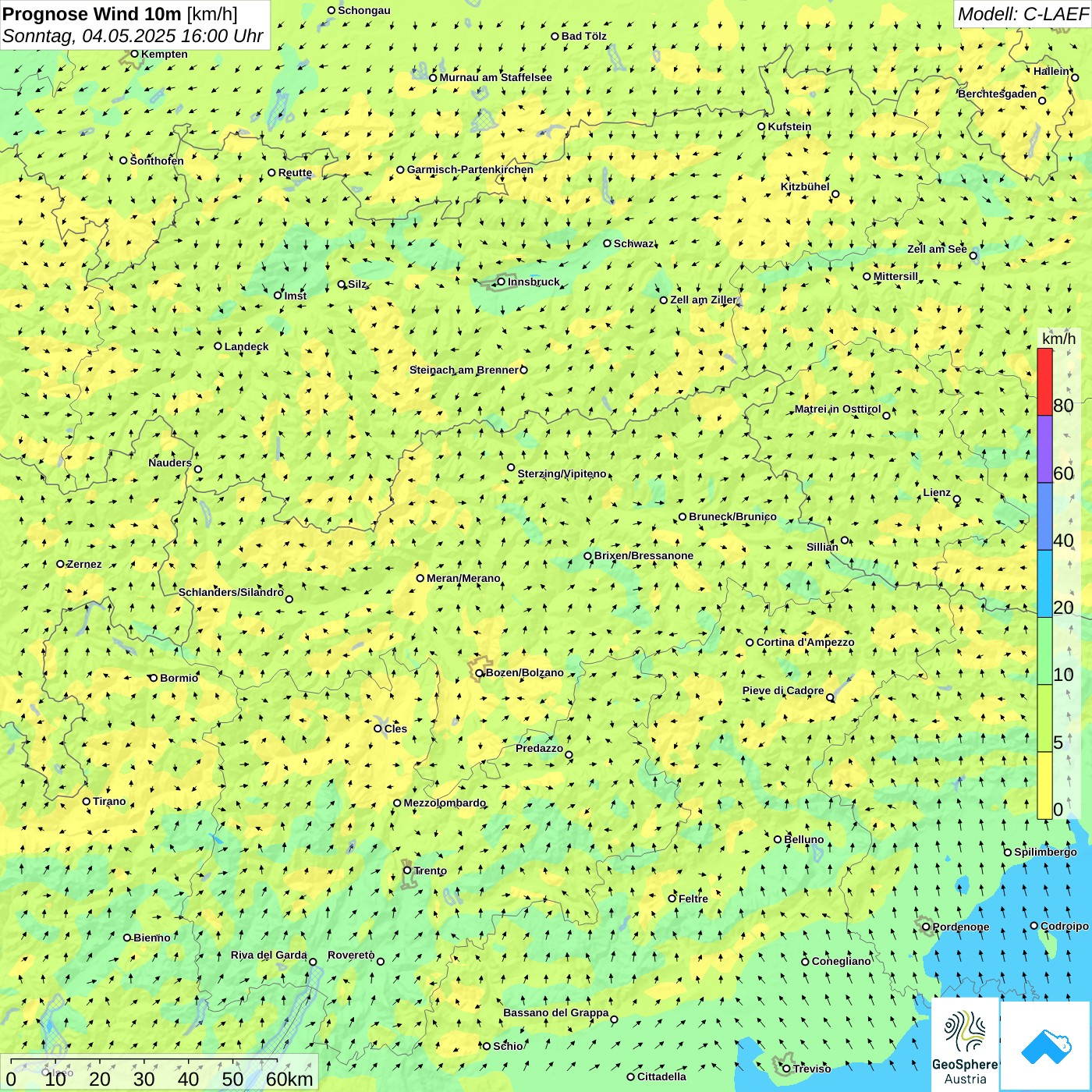The height and width of the screenshot is (1092, 1092).
Task: Select the Feltre location marker
Action: (672, 899)
